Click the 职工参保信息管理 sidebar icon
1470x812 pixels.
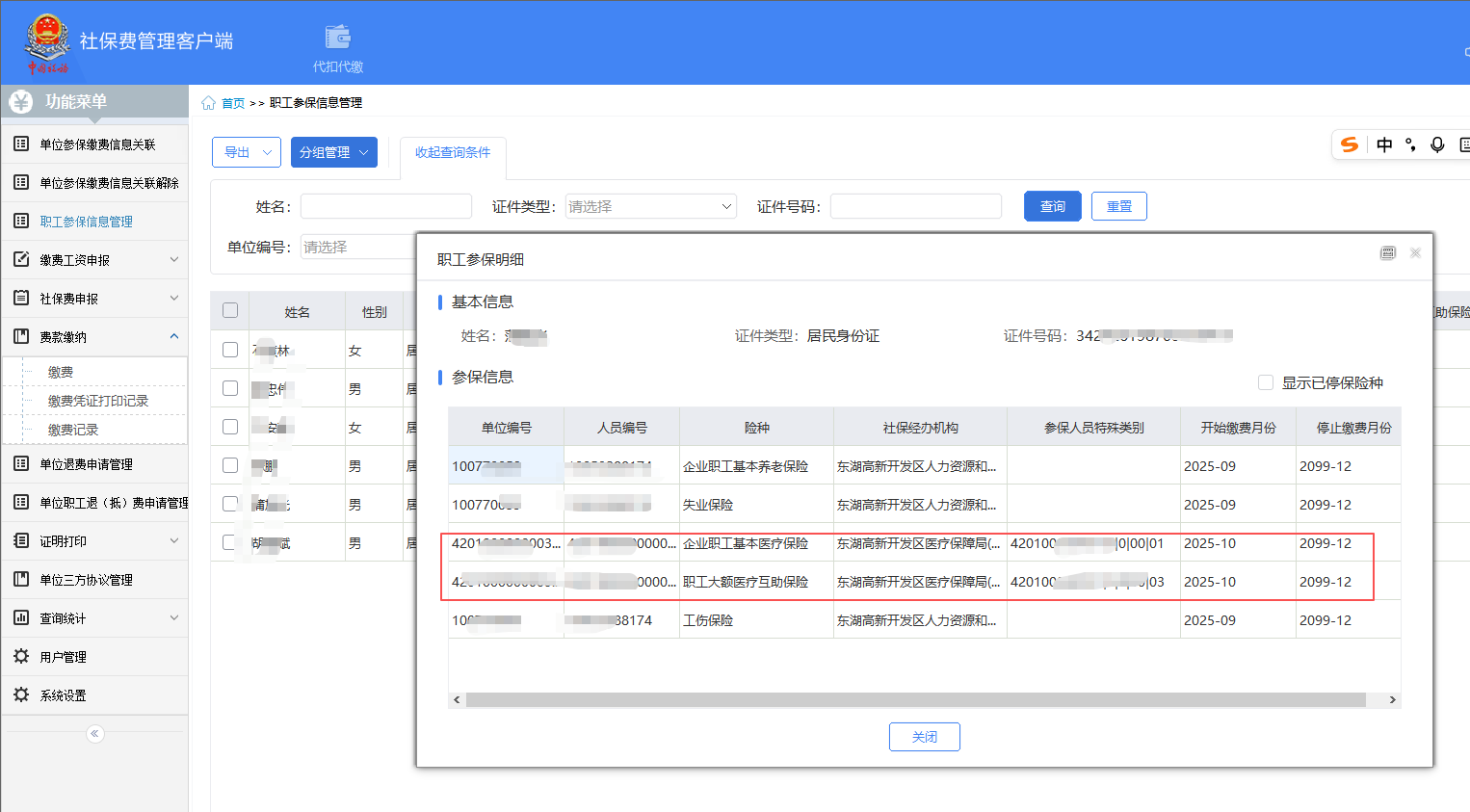click(x=21, y=222)
